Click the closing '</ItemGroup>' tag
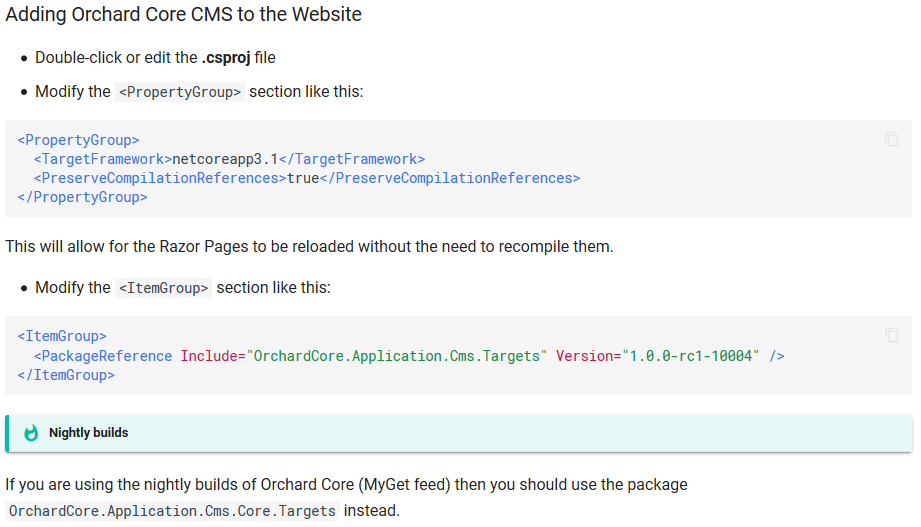921x527 pixels. click(66, 375)
